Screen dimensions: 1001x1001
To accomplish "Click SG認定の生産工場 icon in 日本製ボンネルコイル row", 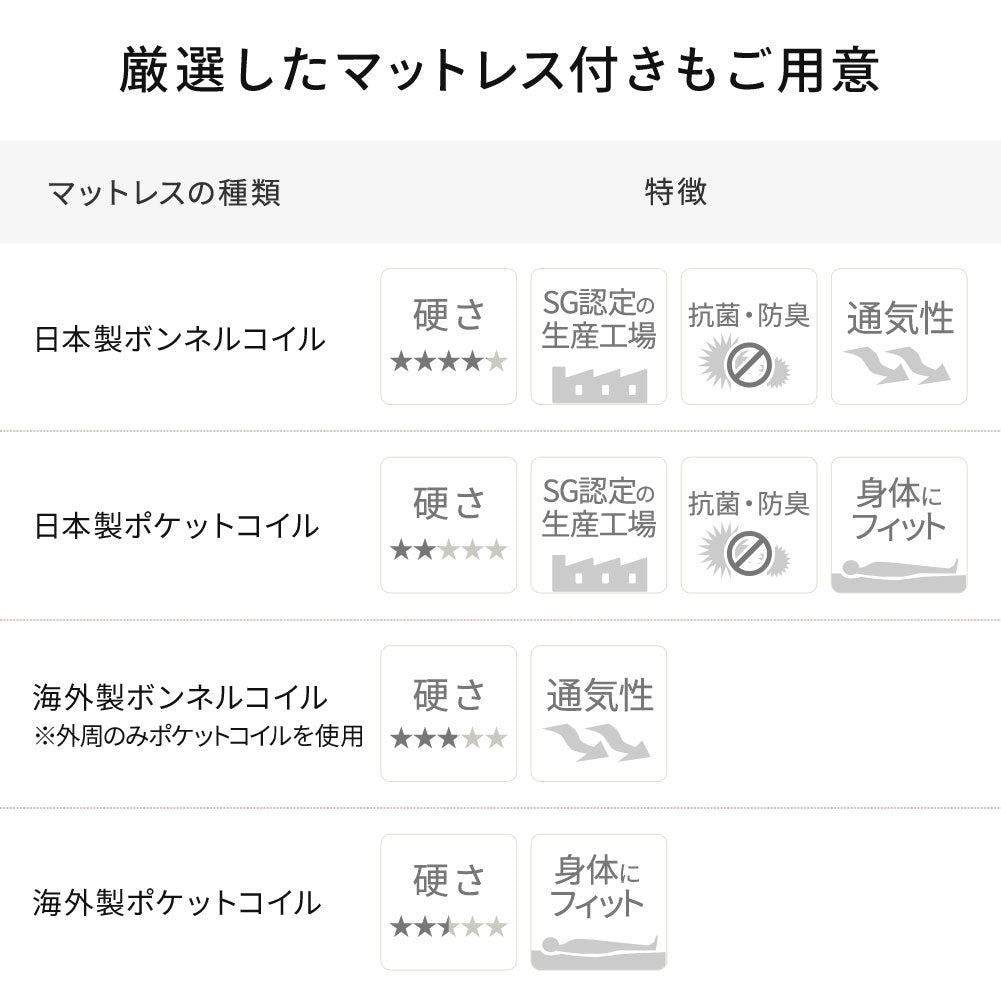I will 598,337.
